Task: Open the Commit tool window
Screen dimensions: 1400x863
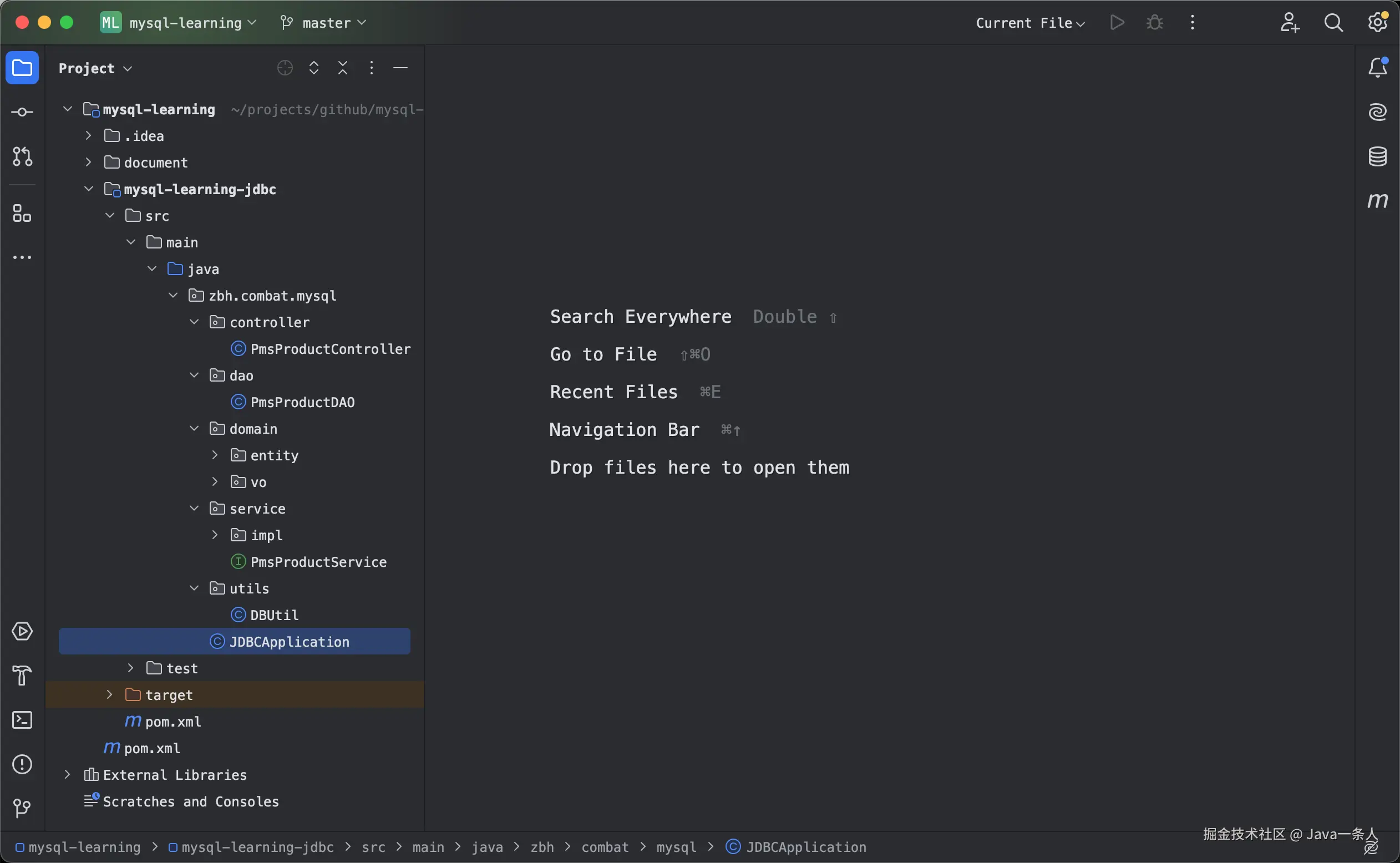Action: pyautogui.click(x=22, y=113)
